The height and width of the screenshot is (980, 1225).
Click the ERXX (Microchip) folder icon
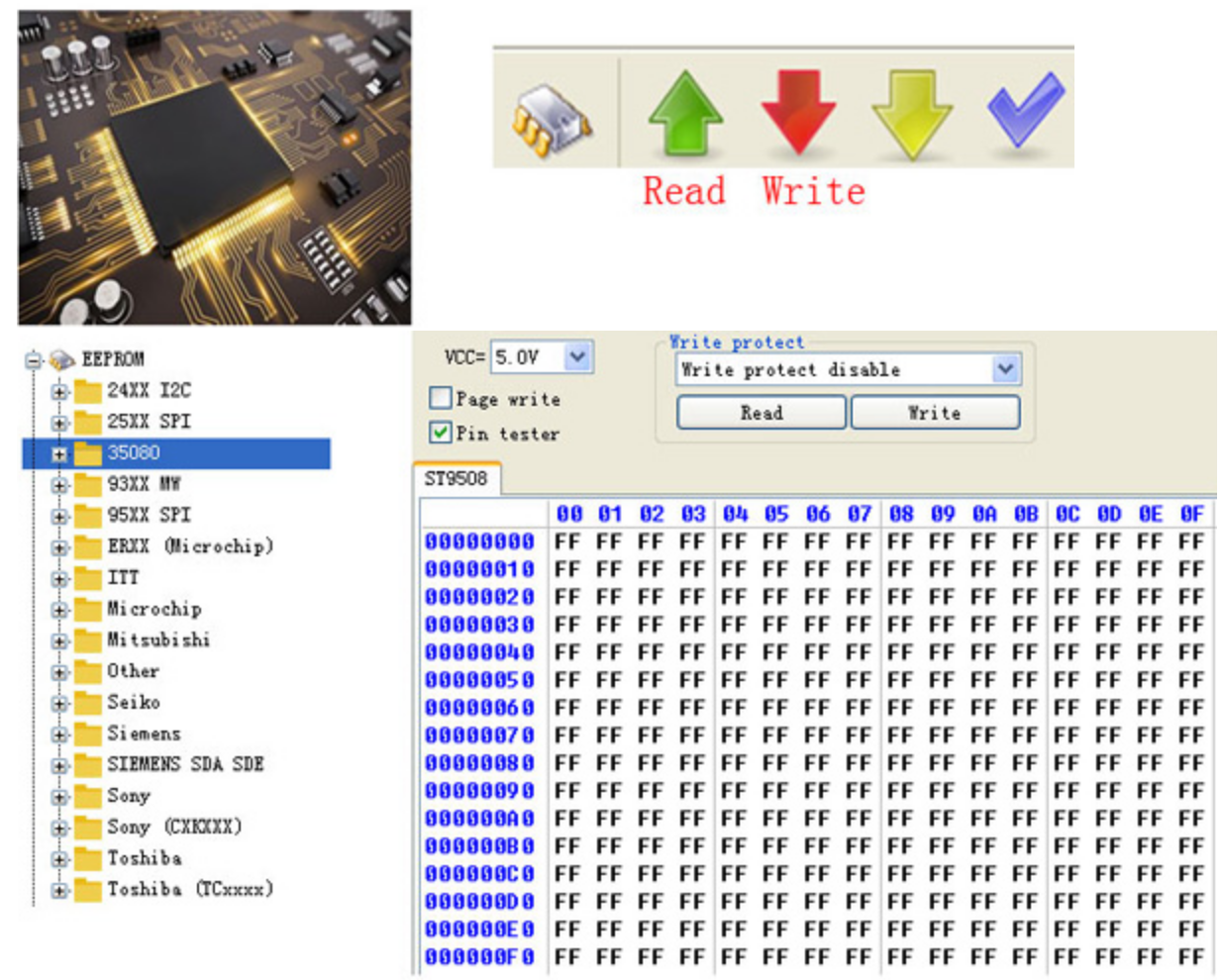point(88,546)
